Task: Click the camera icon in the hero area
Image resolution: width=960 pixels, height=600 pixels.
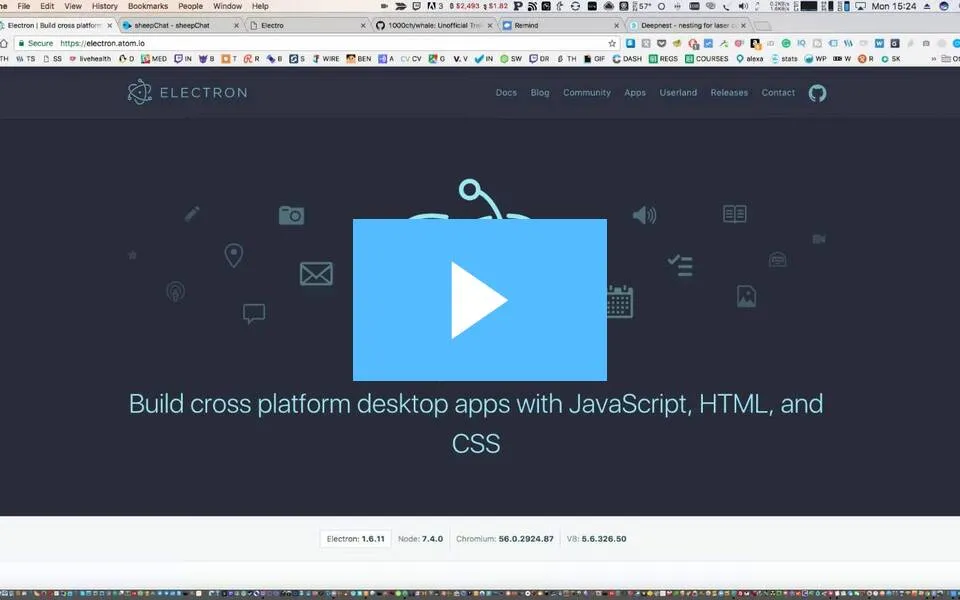Action: (291, 215)
